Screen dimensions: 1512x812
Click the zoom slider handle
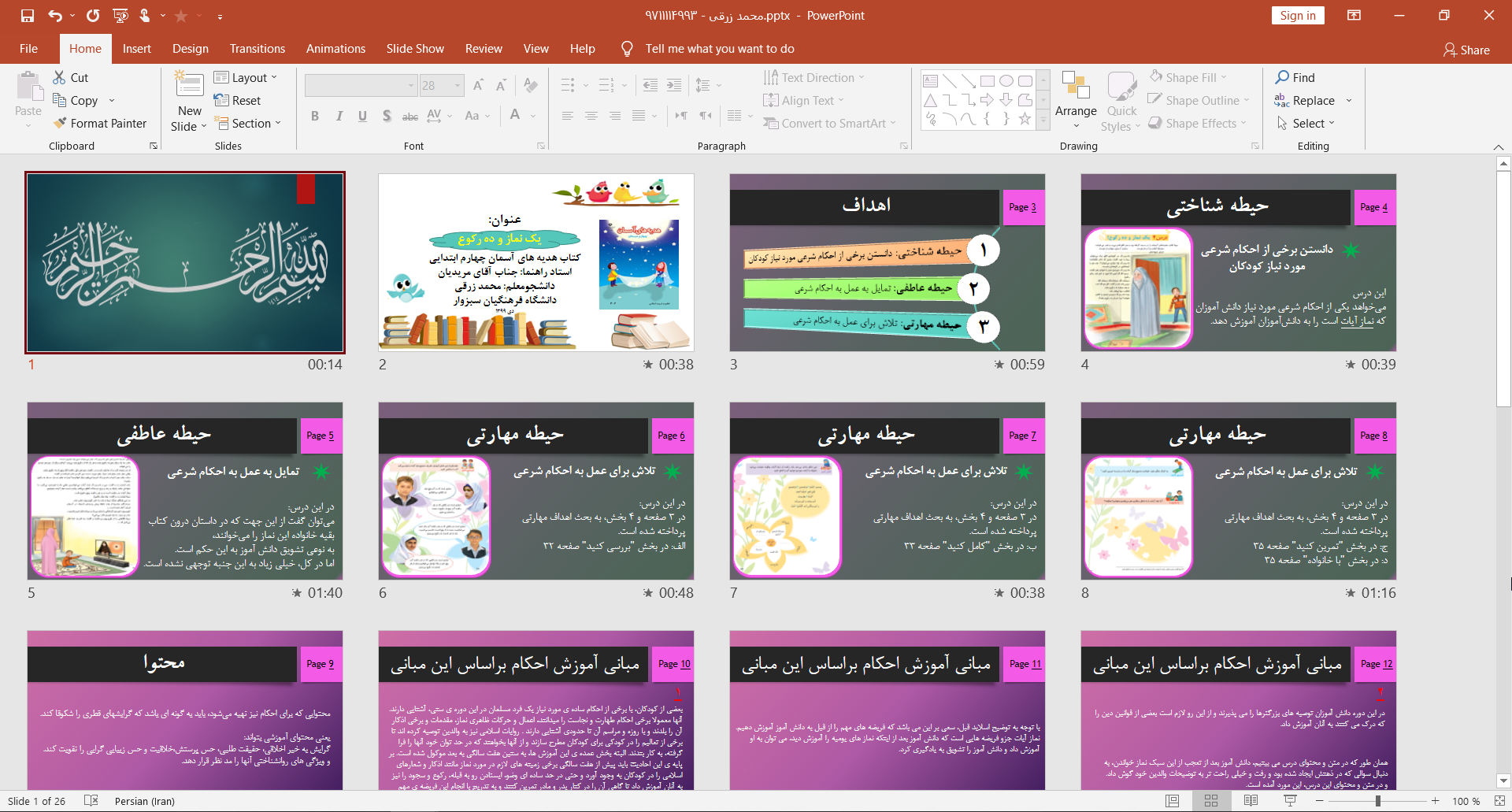(1378, 801)
